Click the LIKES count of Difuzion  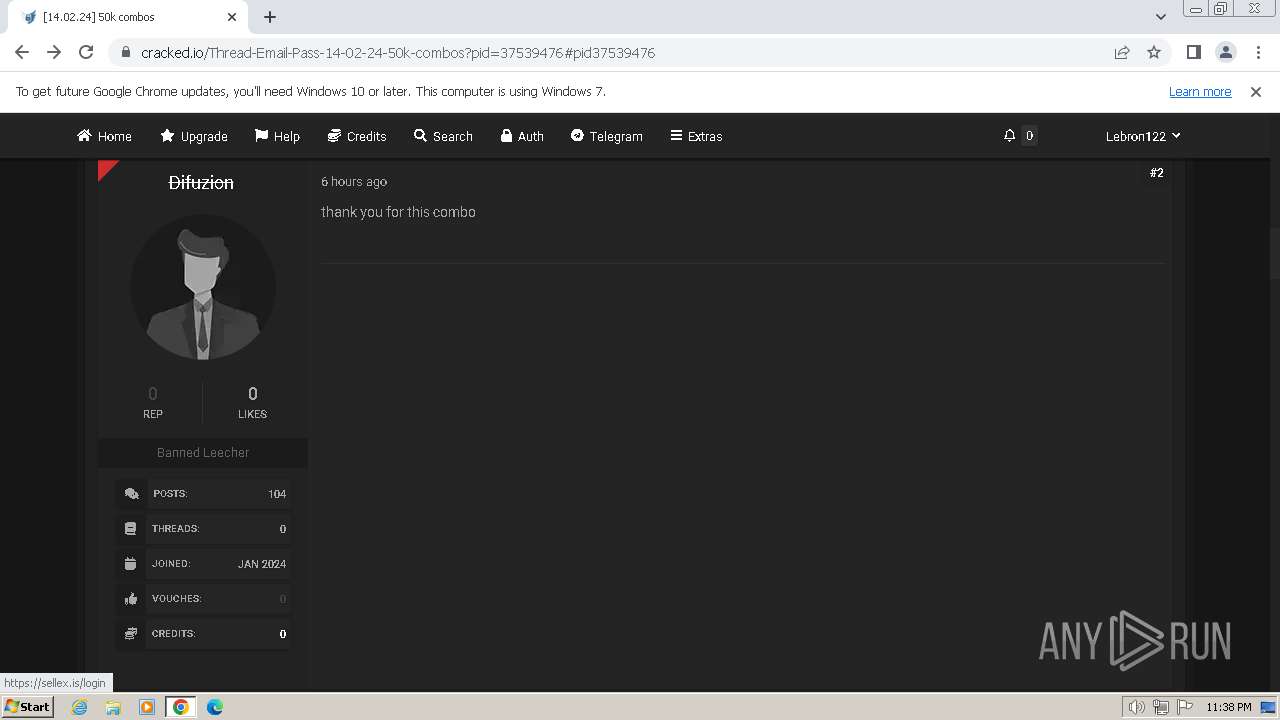click(x=252, y=394)
